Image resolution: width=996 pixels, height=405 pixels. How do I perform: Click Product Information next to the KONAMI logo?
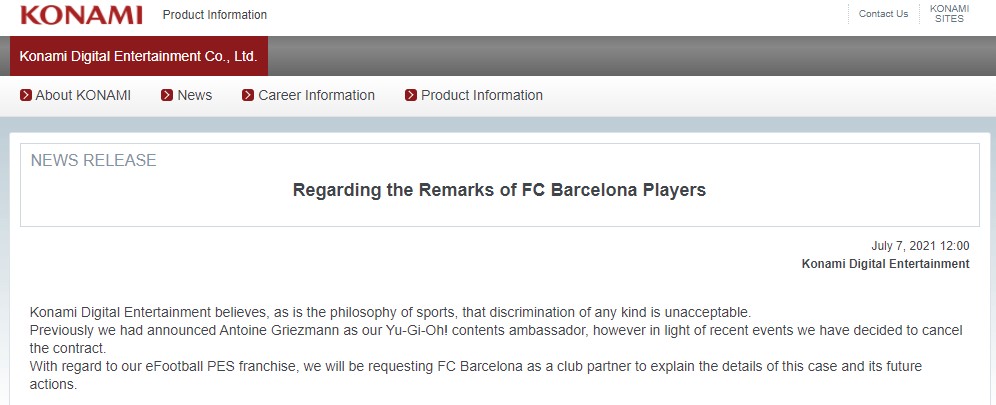215,15
